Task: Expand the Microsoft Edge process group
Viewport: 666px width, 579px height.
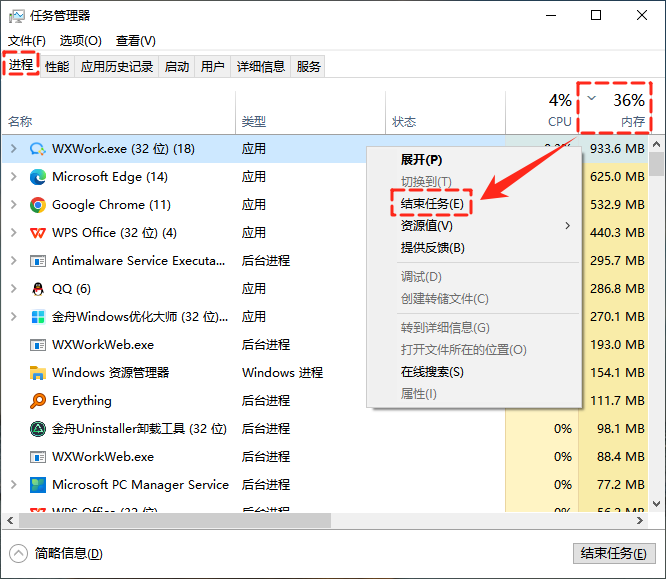Action: coord(14,177)
